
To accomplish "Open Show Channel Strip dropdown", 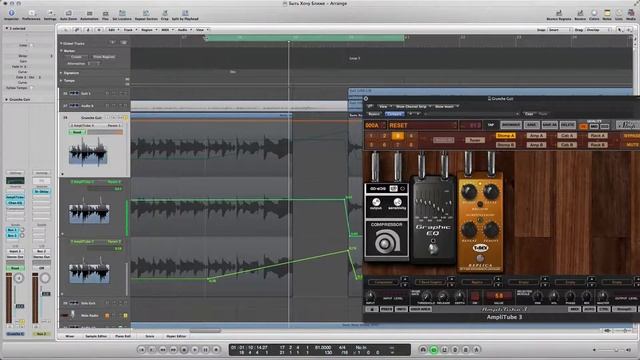I will [x=412, y=107].
